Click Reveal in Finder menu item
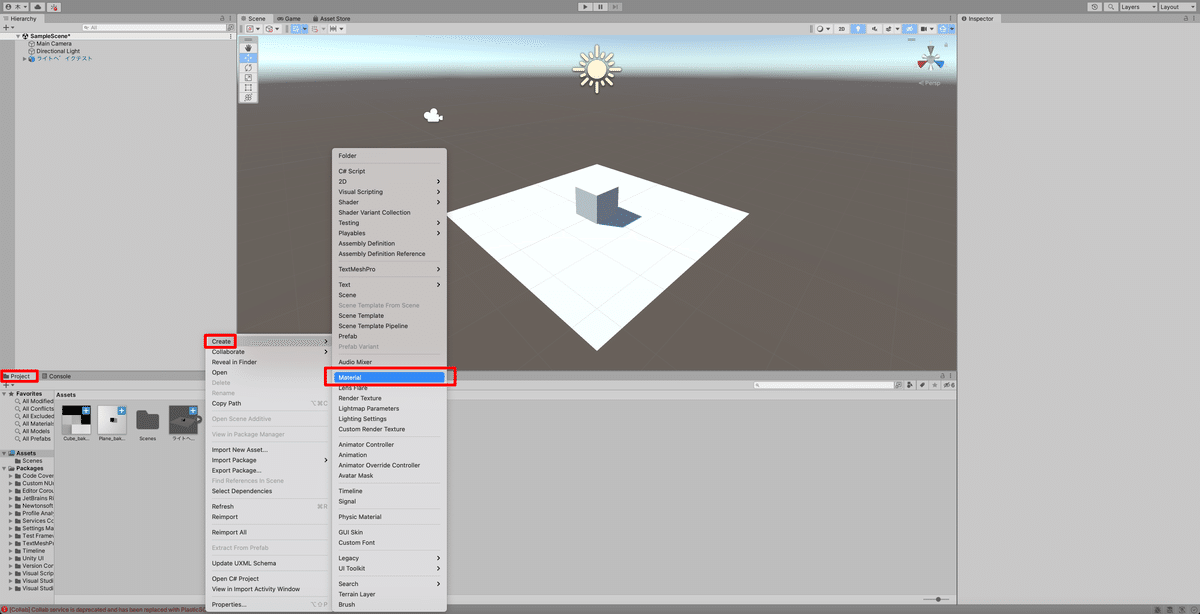Image resolution: width=1200 pixels, height=614 pixels. [268, 362]
